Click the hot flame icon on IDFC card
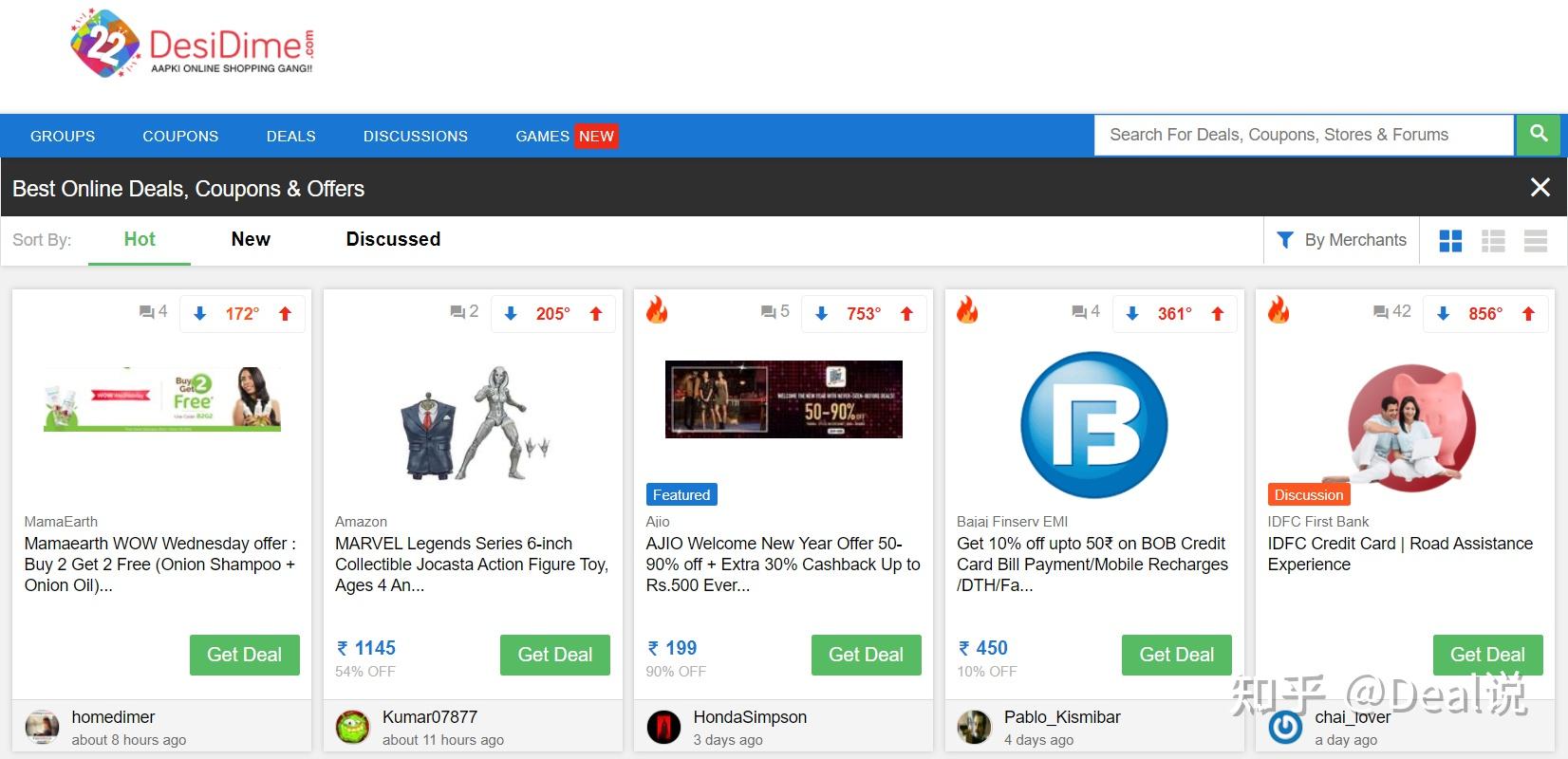This screenshot has width=1568, height=759. pyautogui.click(x=1279, y=310)
